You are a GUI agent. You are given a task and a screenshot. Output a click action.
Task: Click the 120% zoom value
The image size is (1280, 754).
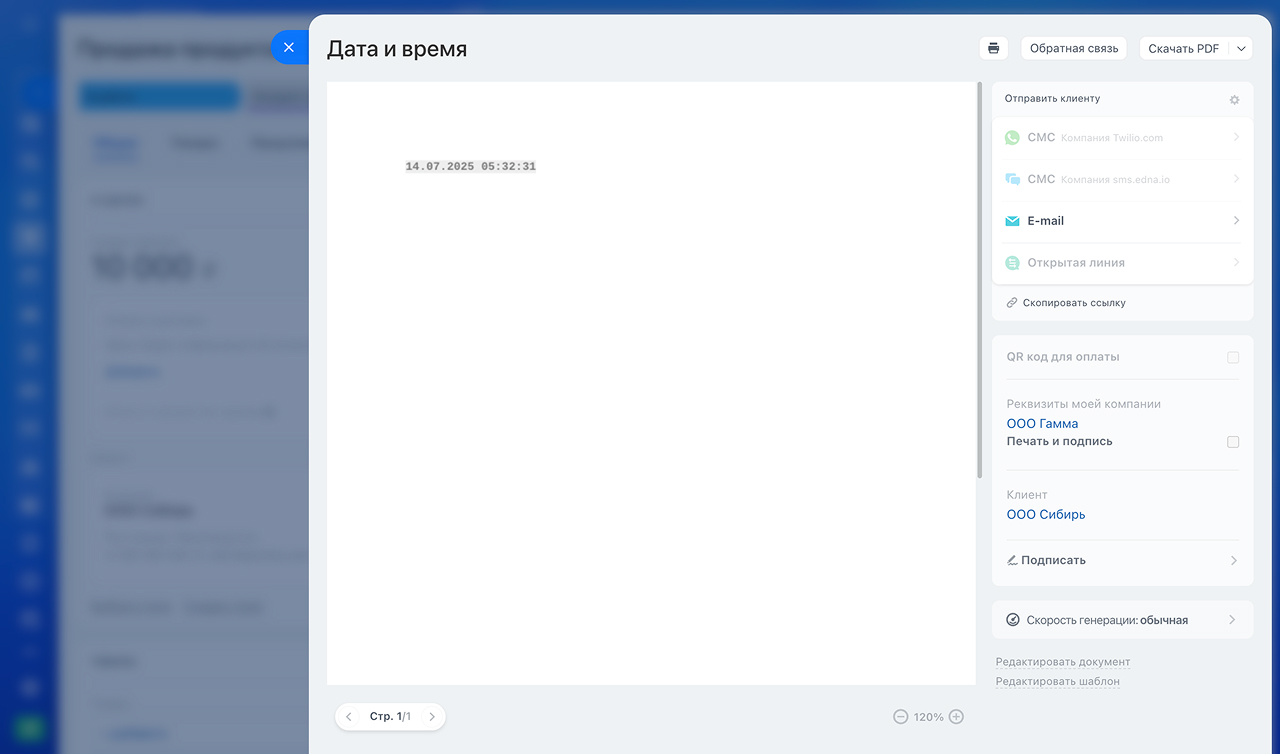(929, 717)
